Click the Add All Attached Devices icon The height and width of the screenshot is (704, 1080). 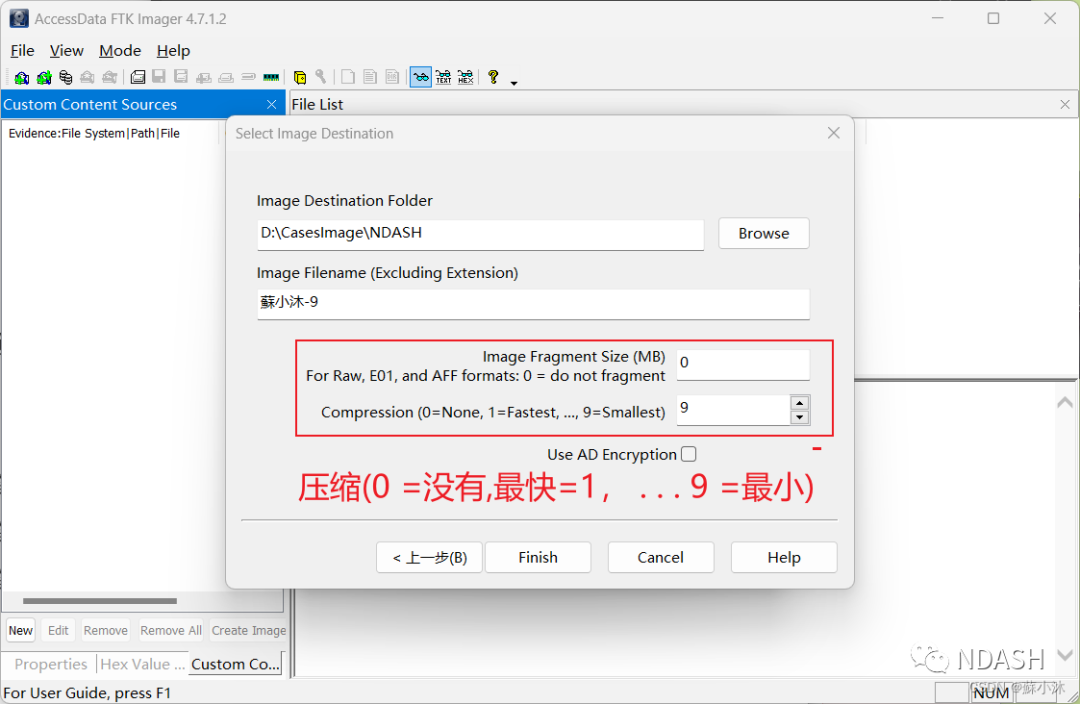pos(43,77)
